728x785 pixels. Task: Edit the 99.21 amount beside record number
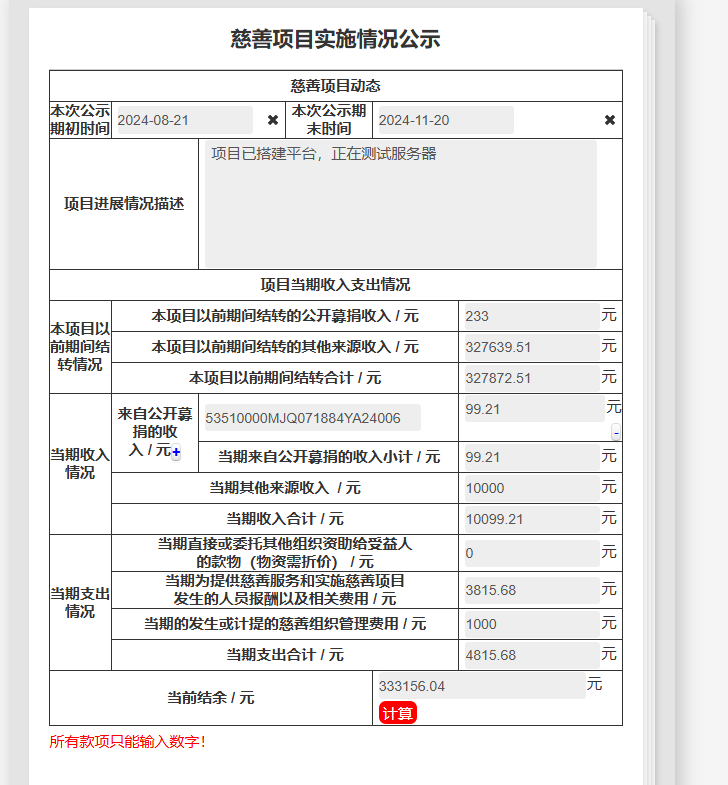coord(531,409)
